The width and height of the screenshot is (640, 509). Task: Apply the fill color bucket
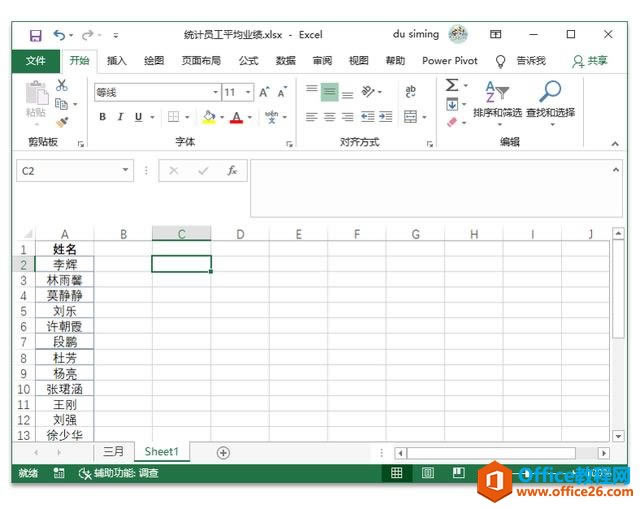point(209,117)
